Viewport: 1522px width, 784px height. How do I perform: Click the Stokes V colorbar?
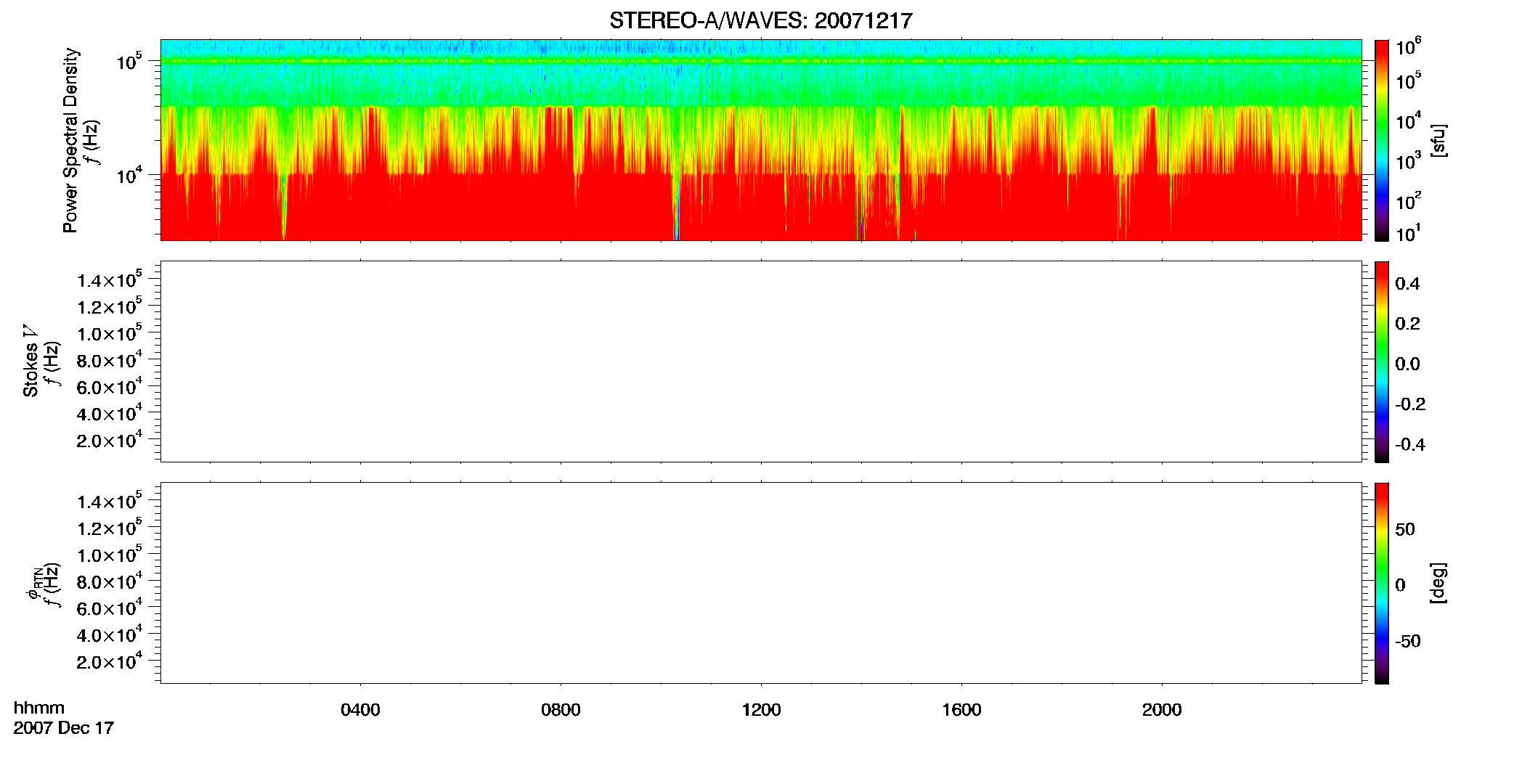click(x=1382, y=361)
